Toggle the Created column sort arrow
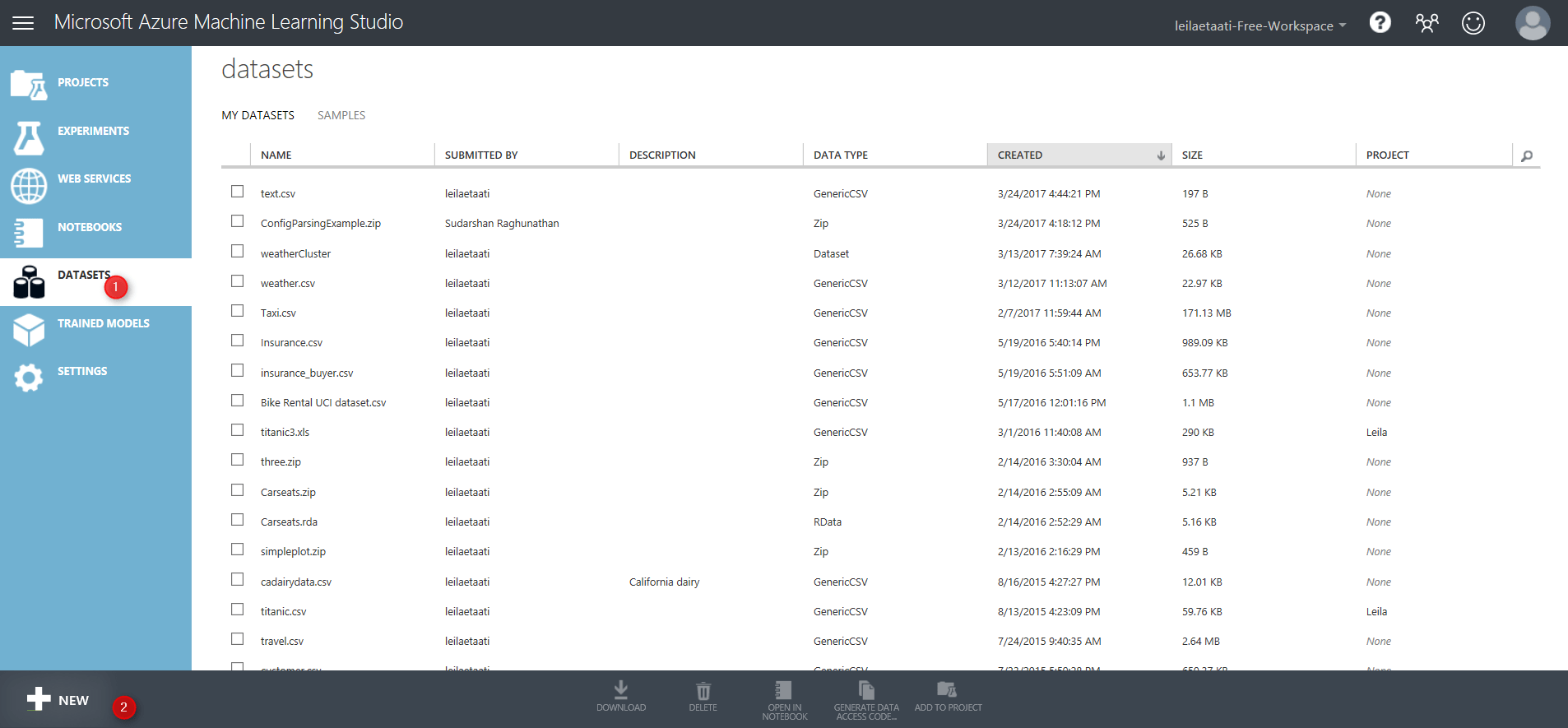 click(1161, 155)
